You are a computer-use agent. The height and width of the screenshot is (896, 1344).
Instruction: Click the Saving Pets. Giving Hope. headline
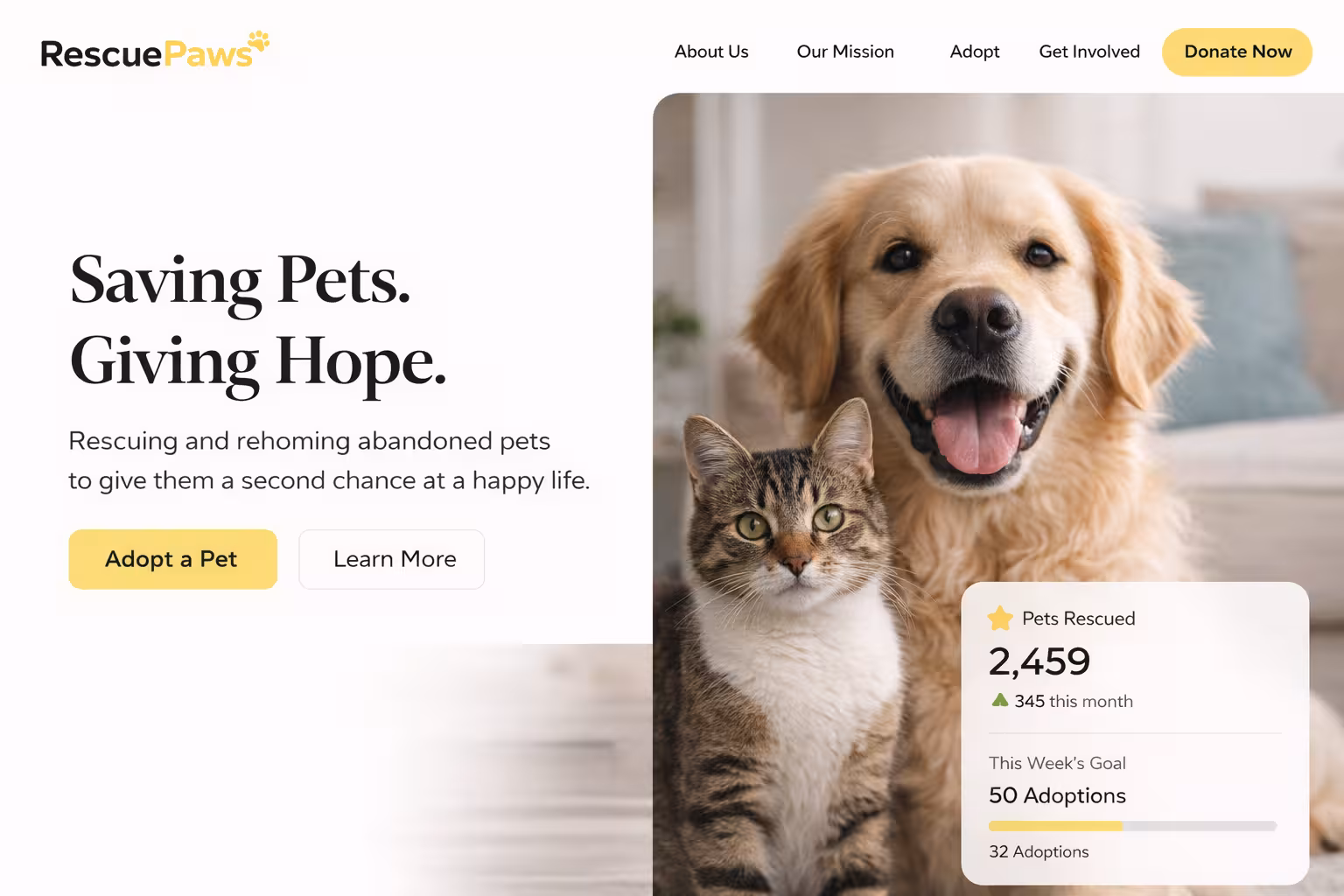[258, 320]
